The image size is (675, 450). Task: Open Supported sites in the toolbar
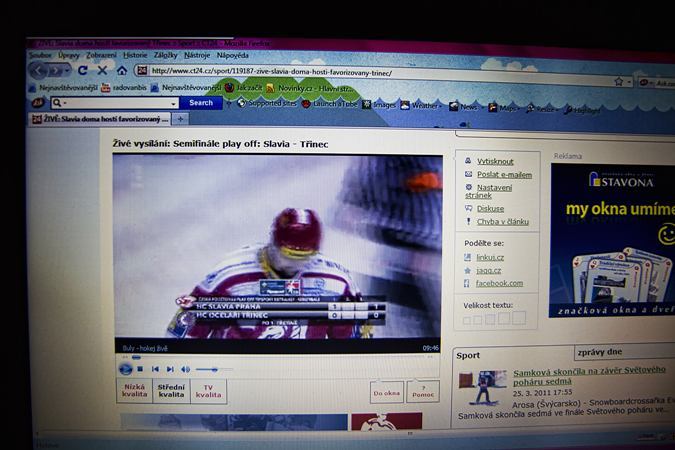click(267, 103)
